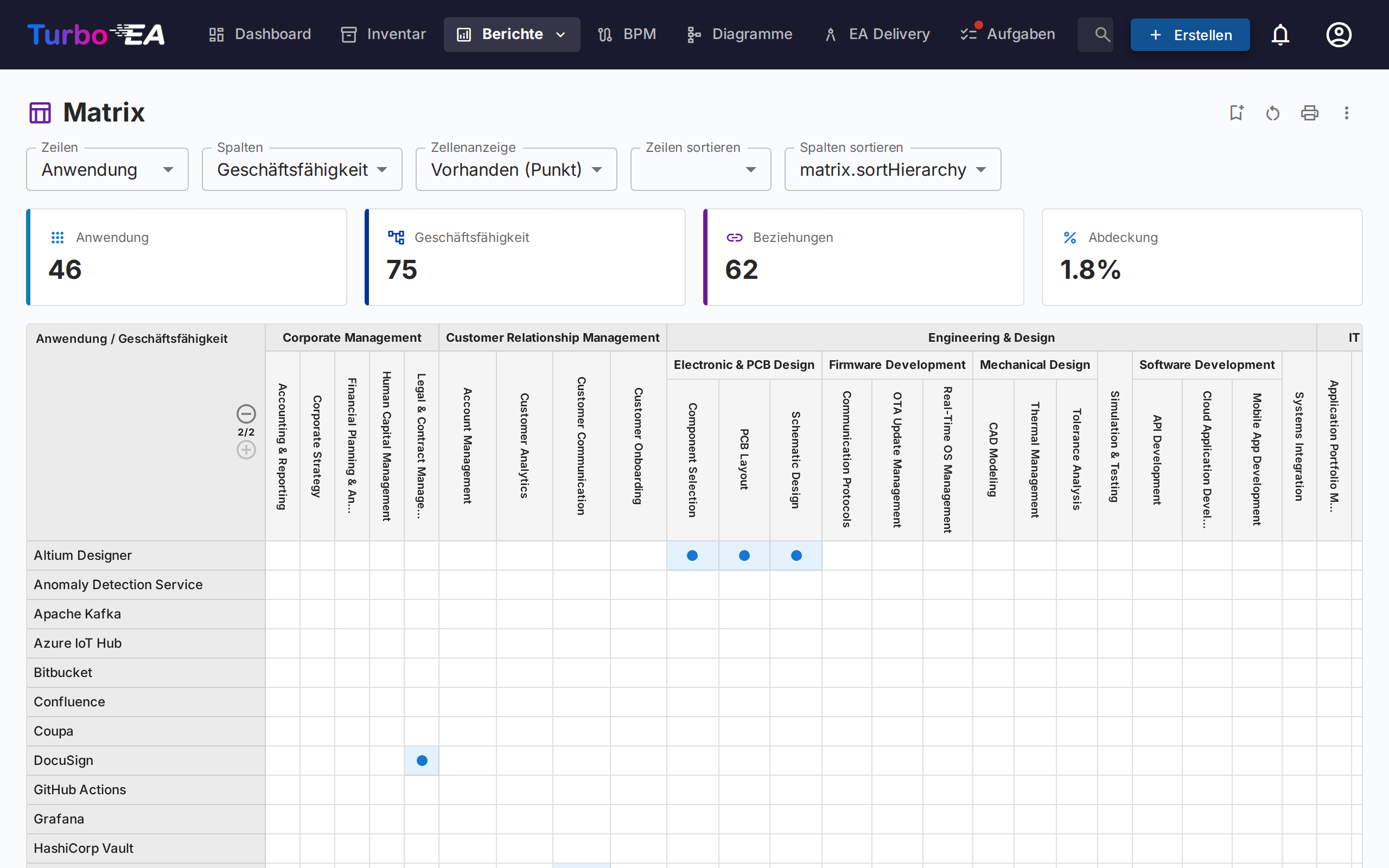
Task: Collapse hierarchy level with minus icon
Action: pos(246,413)
